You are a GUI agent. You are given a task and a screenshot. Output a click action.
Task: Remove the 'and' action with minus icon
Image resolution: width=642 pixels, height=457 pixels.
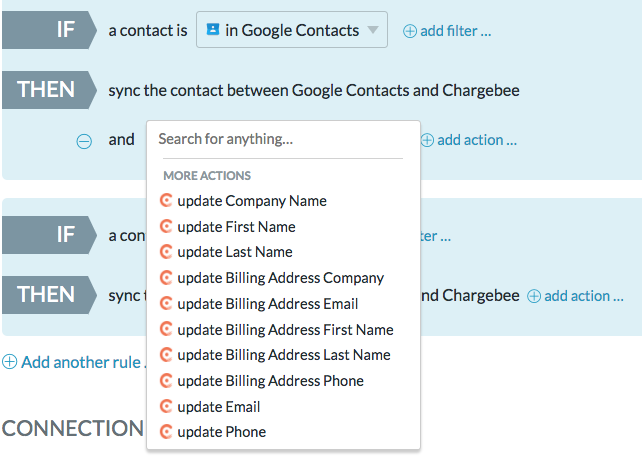click(84, 141)
